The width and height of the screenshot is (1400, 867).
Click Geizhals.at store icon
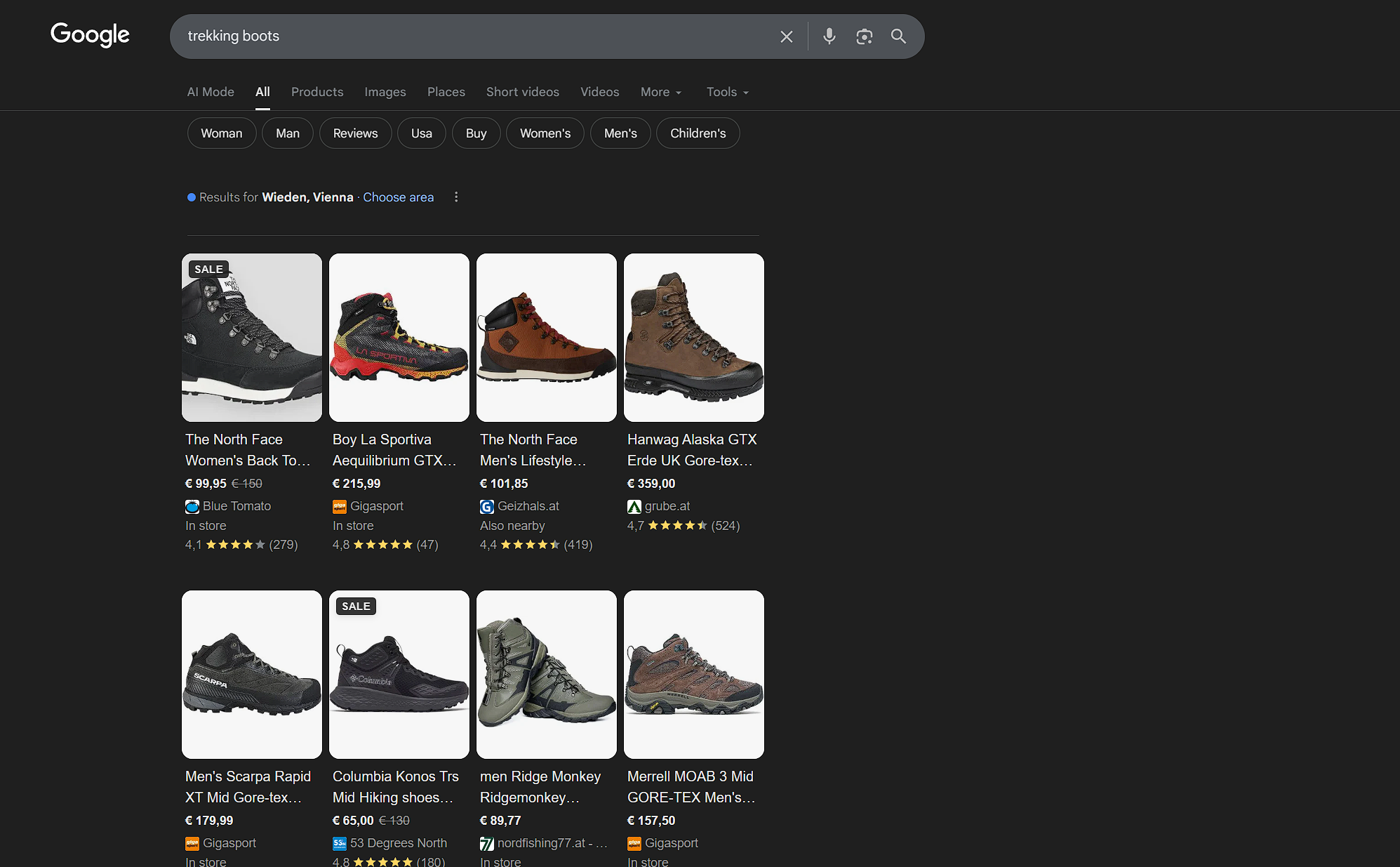click(487, 506)
